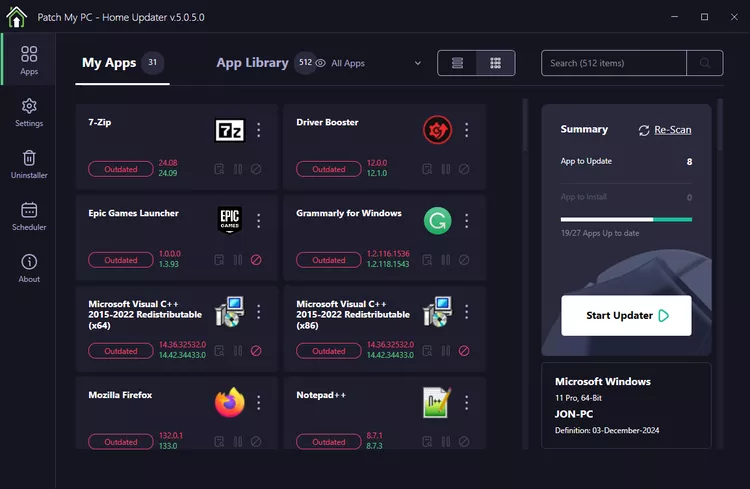
Task: Switch to list view layout
Action: [458, 63]
